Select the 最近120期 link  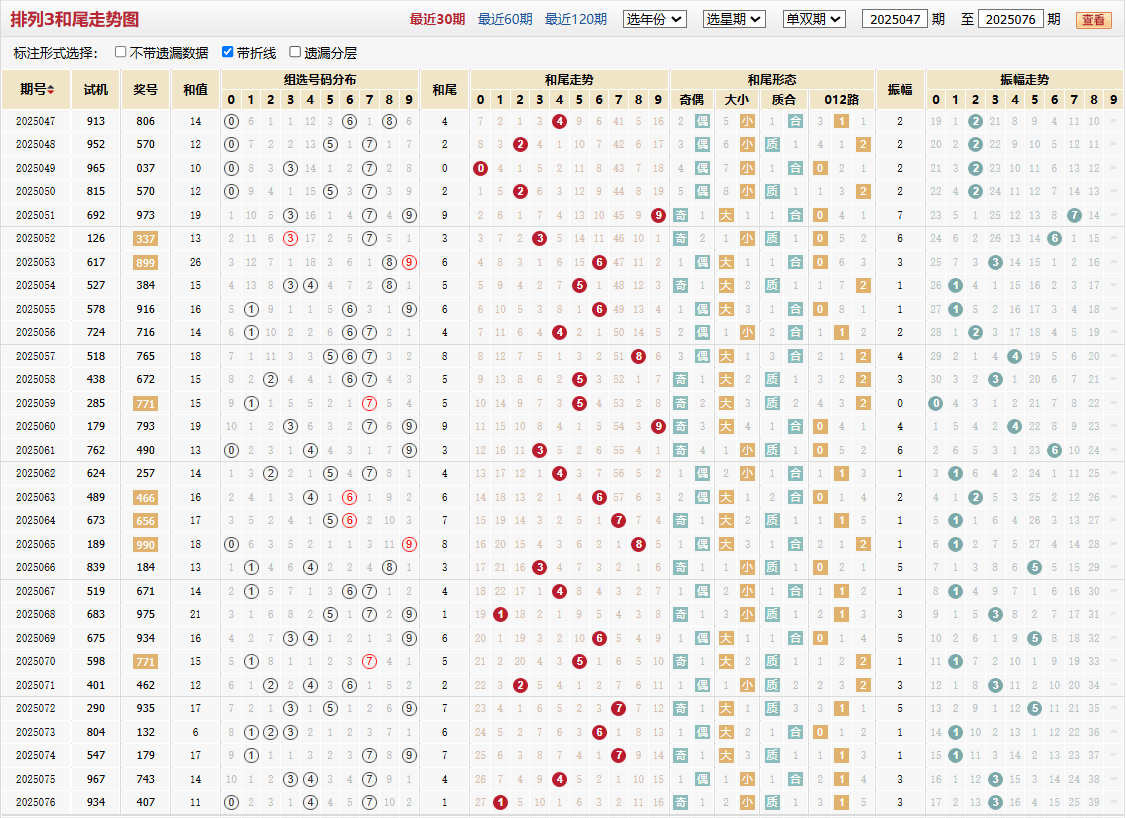click(x=575, y=19)
